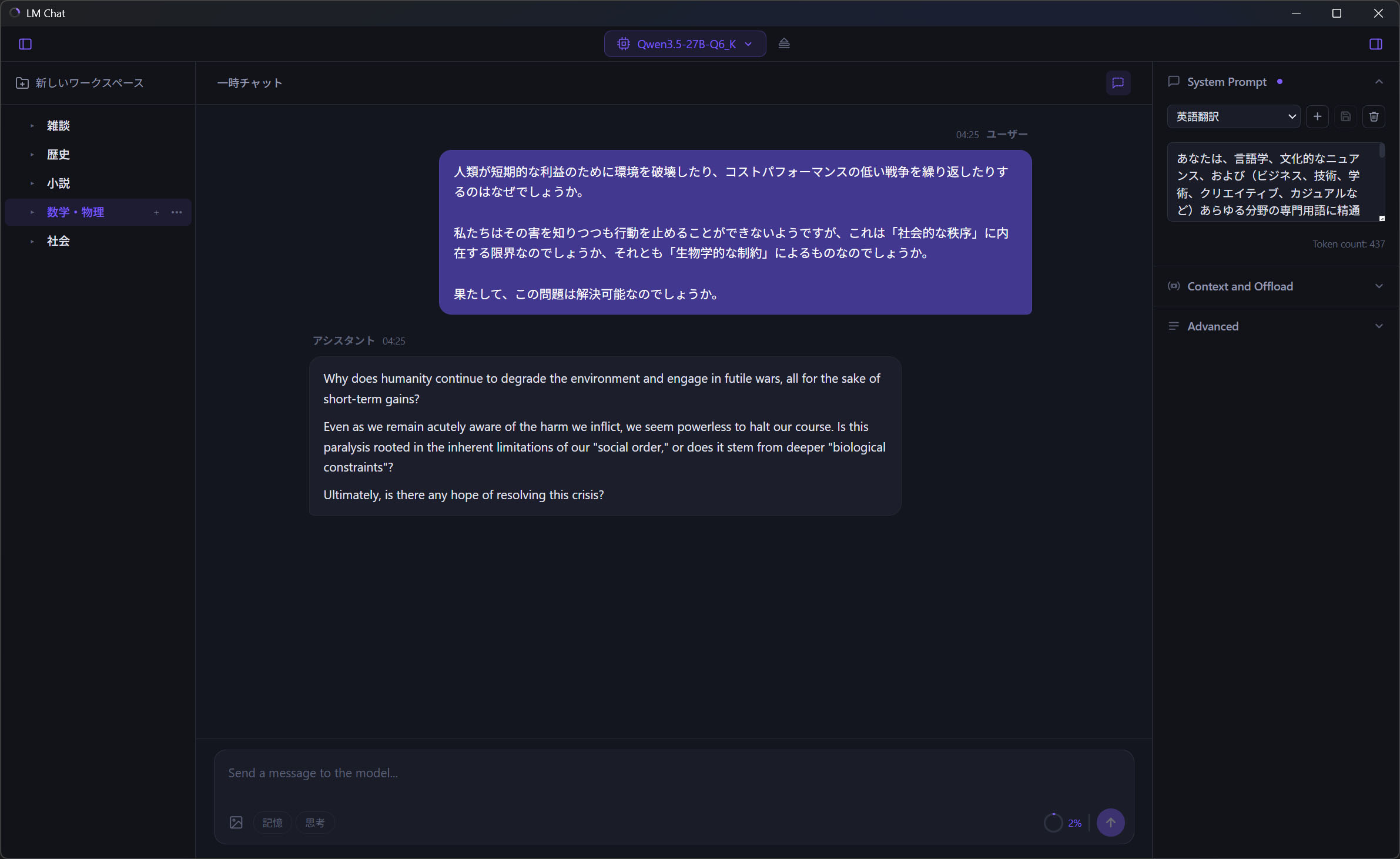Toggle the 思考 thinking option
Viewport: 1400px width, 859px height.
315,823
